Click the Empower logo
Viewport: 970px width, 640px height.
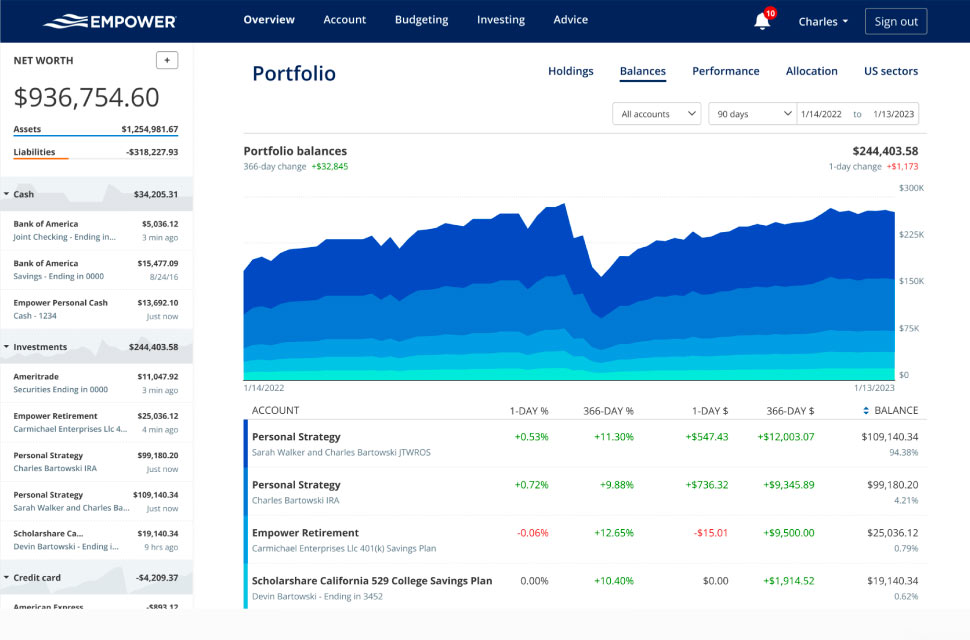tap(109, 19)
